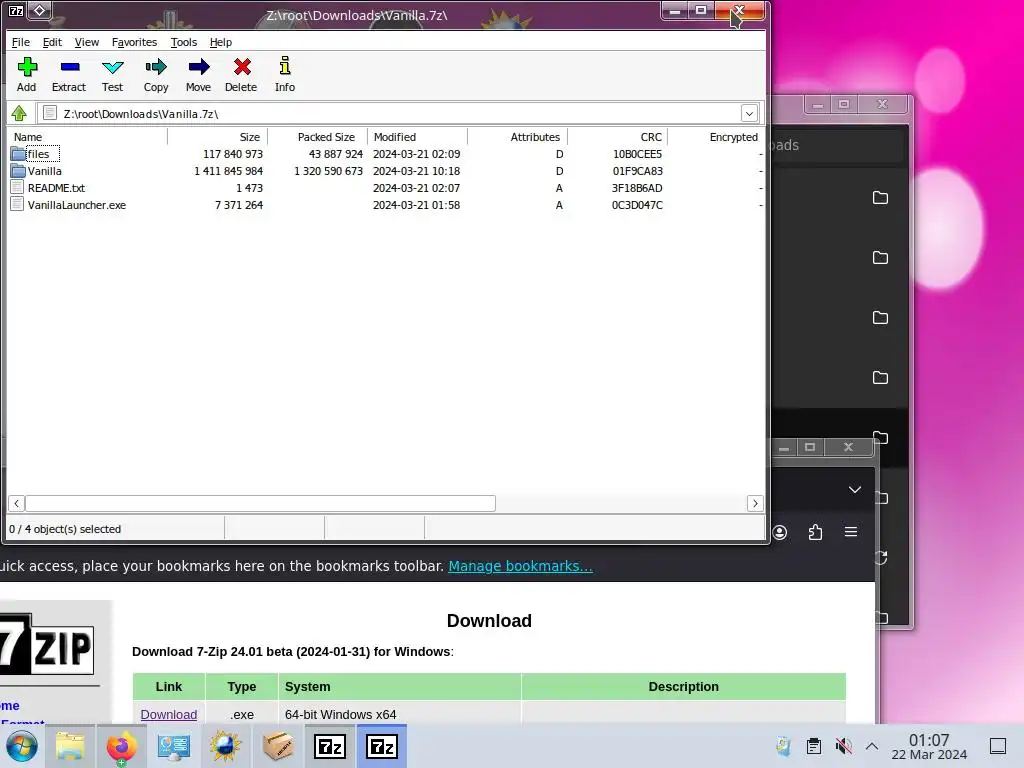Switch to Firefox in the taskbar
This screenshot has height=768, width=1024.
pos(121,746)
